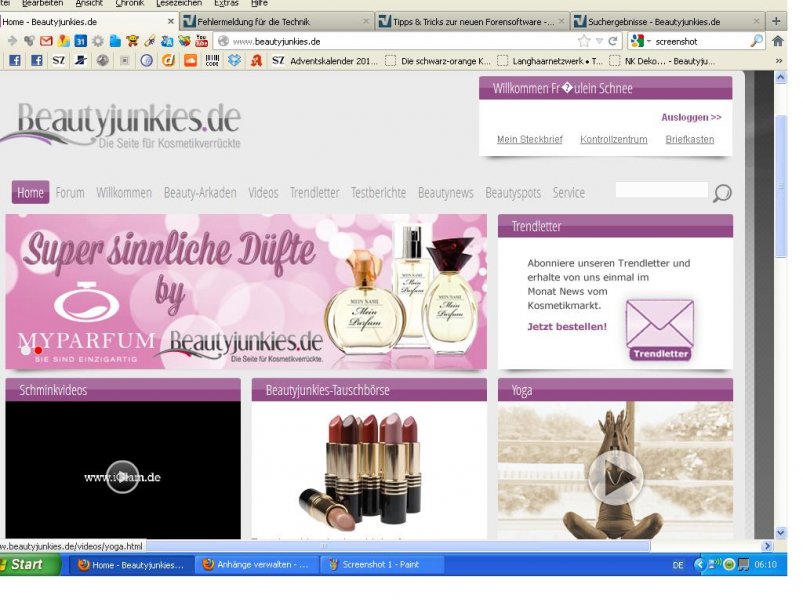803x602 pixels.
Task: Open the URL history dropdown arrow
Action: tap(599, 41)
